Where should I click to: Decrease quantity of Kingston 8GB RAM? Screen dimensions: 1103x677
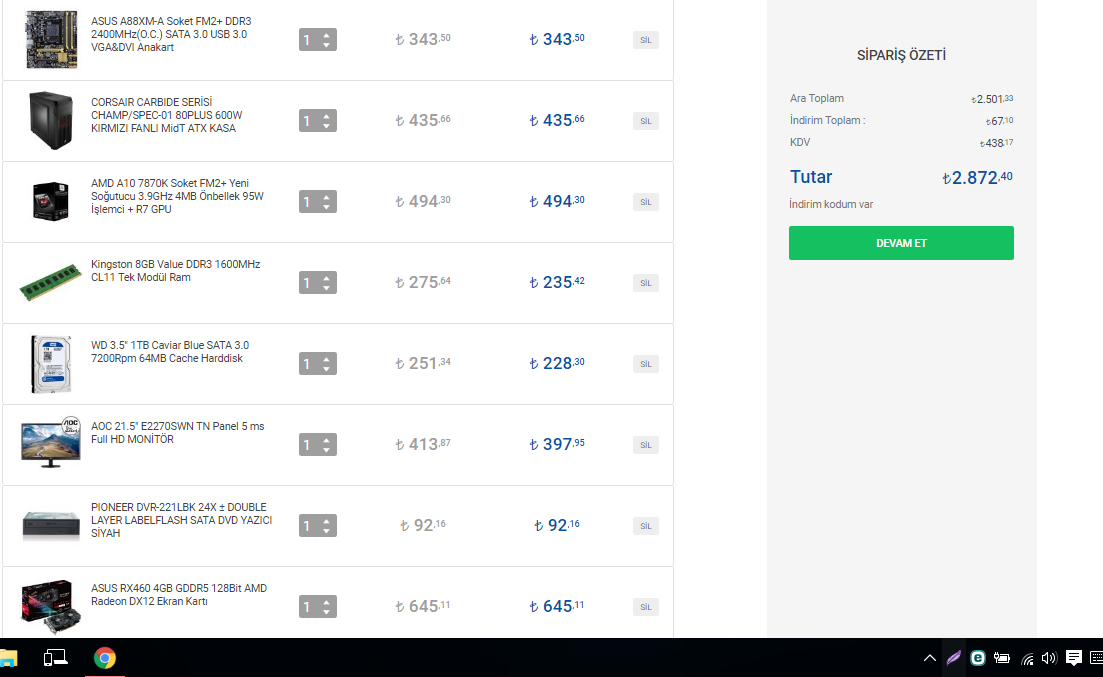(x=326, y=288)
